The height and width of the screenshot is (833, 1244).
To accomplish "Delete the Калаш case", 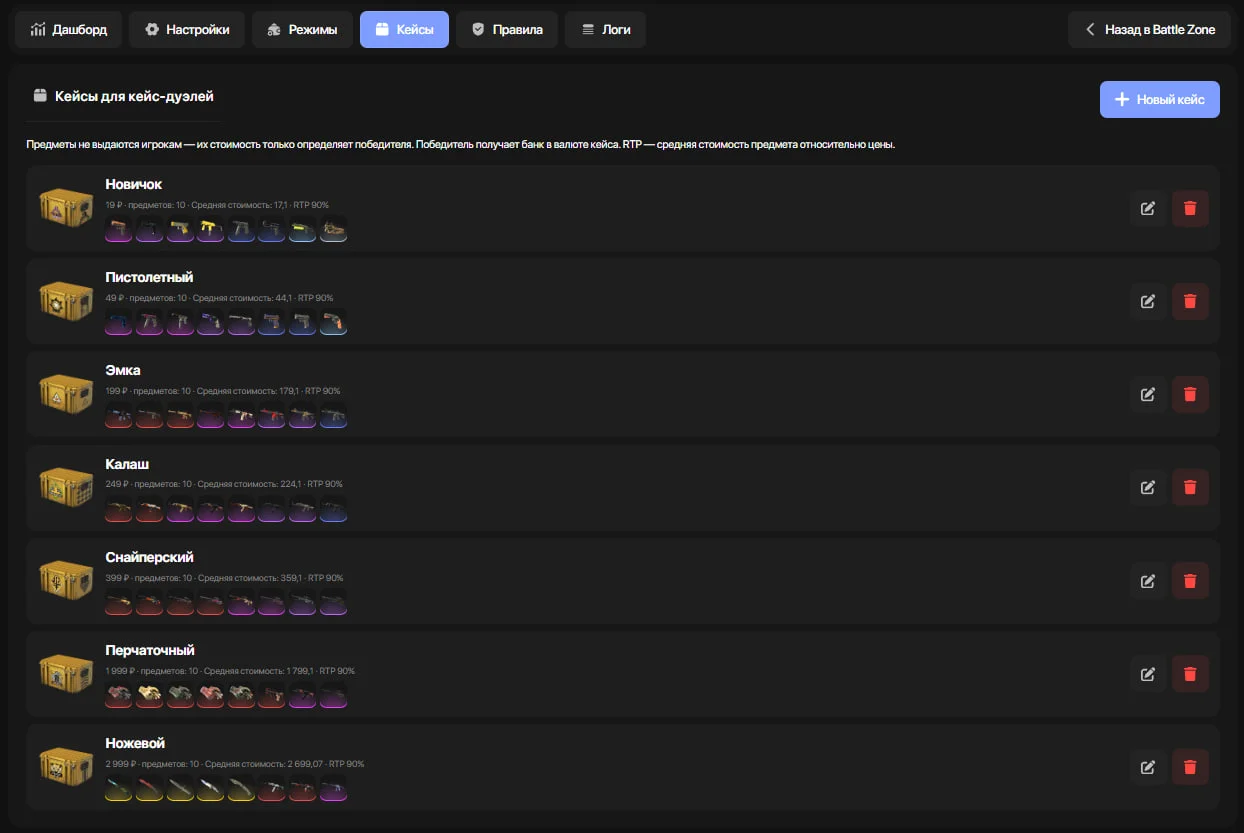I will coord(1190,487).
